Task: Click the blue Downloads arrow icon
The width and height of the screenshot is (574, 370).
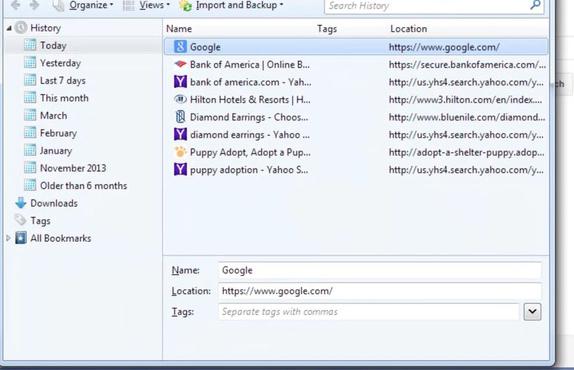Action: coord(21,203)
